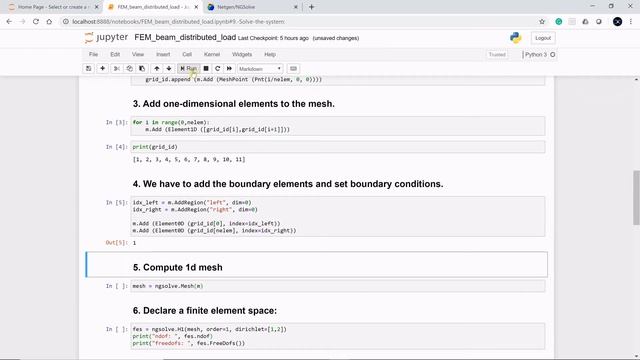
Task: Click the page vertical scrollbar thumb
Action: point(636,198)
